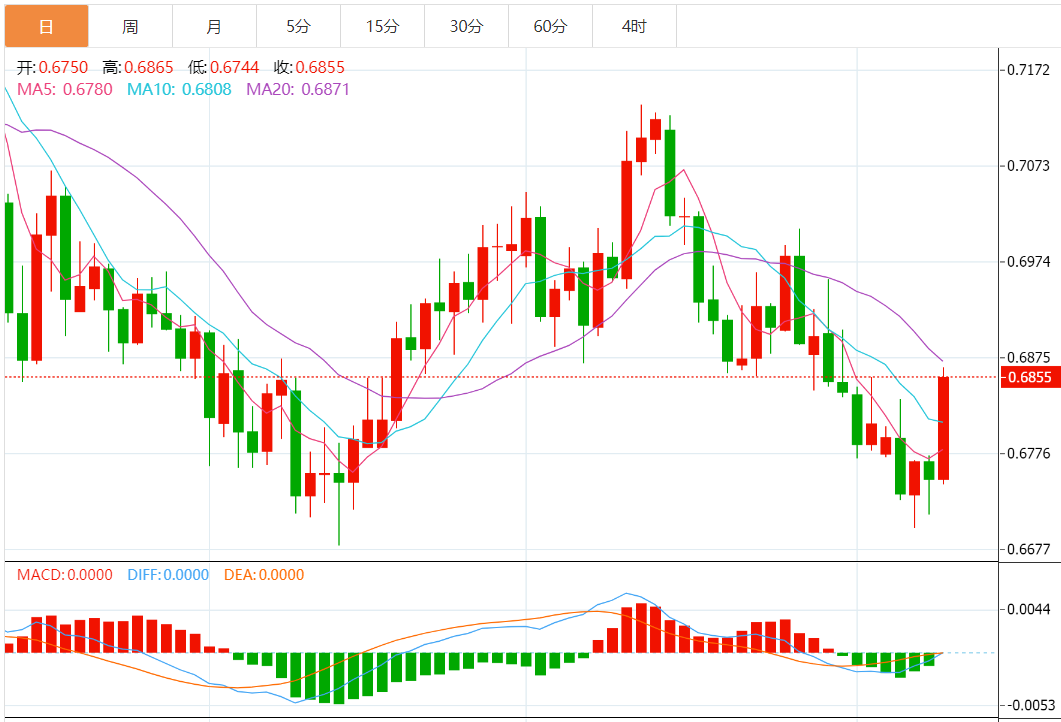Click the close price value 0.6855
Screen dimensions: 1061x722
320,68
